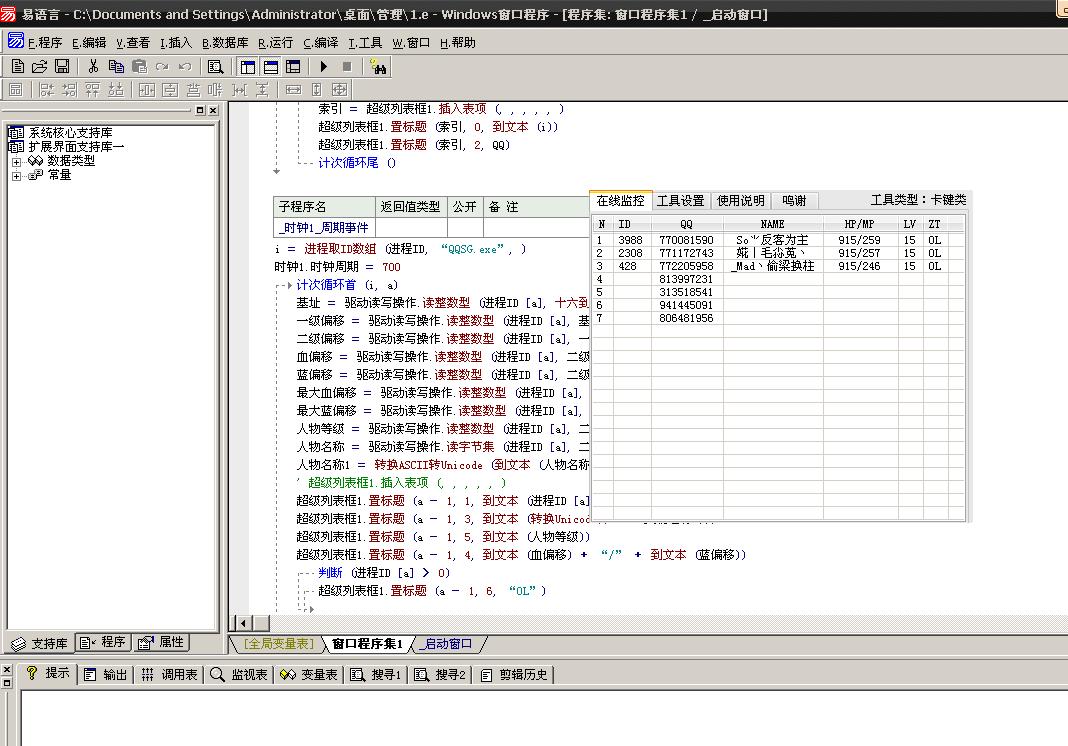
Task: Select the 使用说明 tab in overlay window
Action: click(x=740, y=201)
